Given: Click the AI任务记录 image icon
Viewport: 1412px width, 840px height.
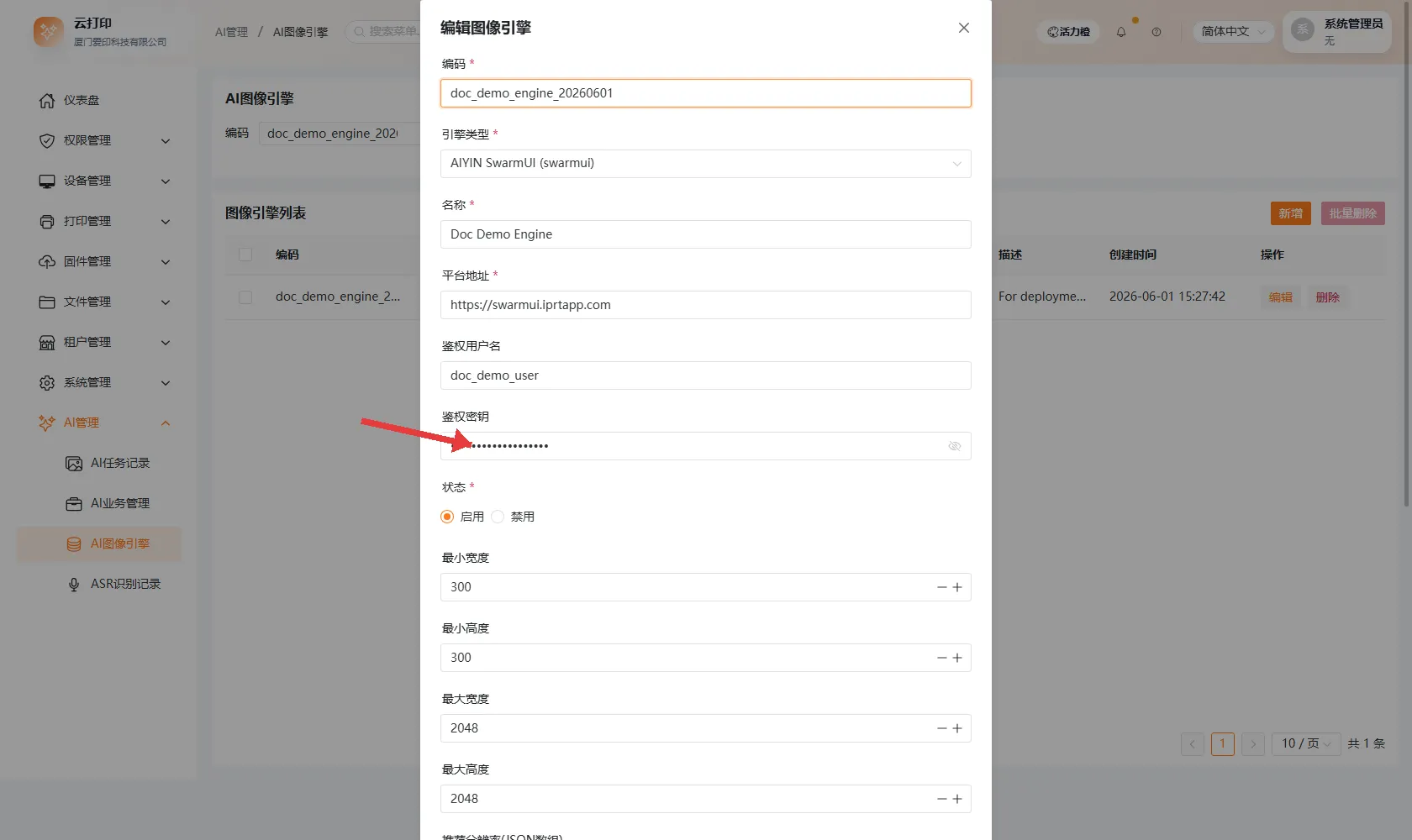Looking at the screenshot, I should point(74,464).
